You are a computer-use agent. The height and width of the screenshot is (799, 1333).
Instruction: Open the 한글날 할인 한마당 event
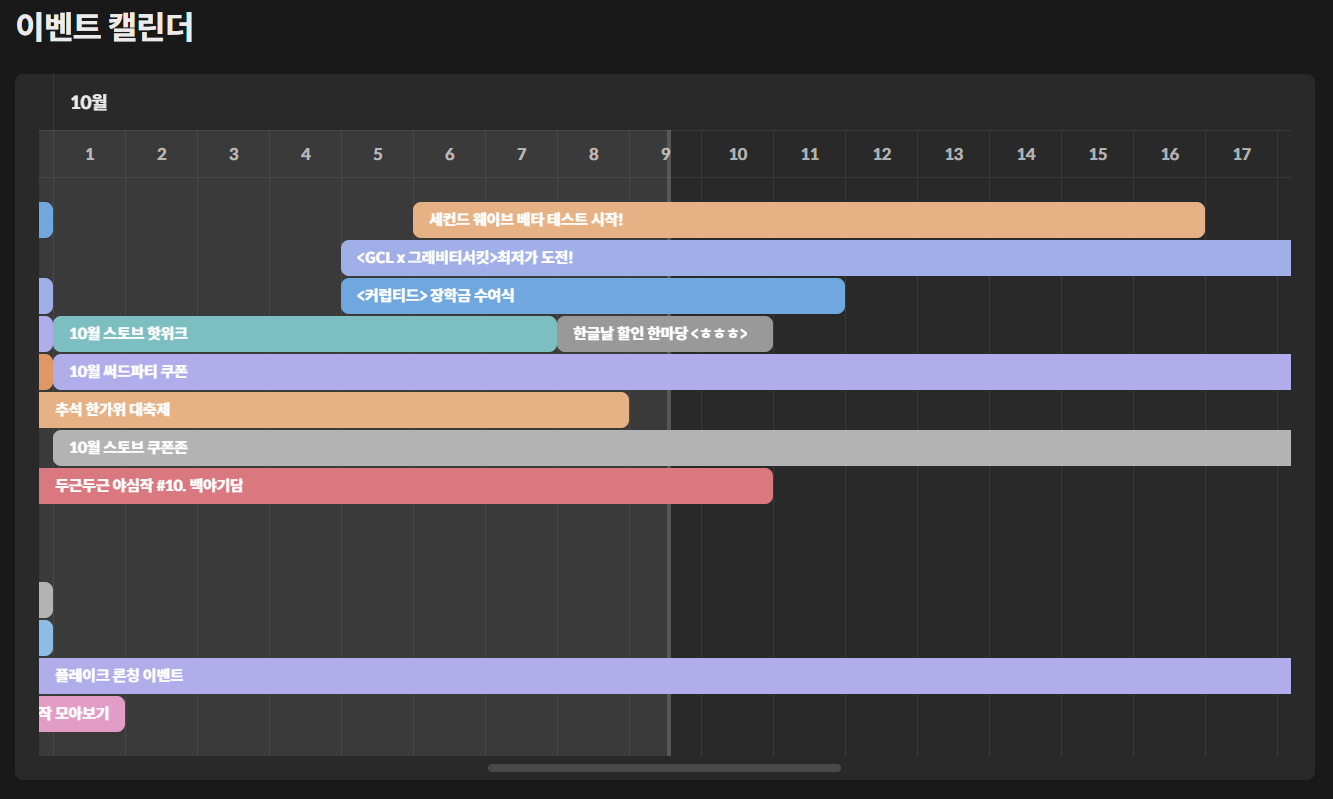tap(664, 334)
